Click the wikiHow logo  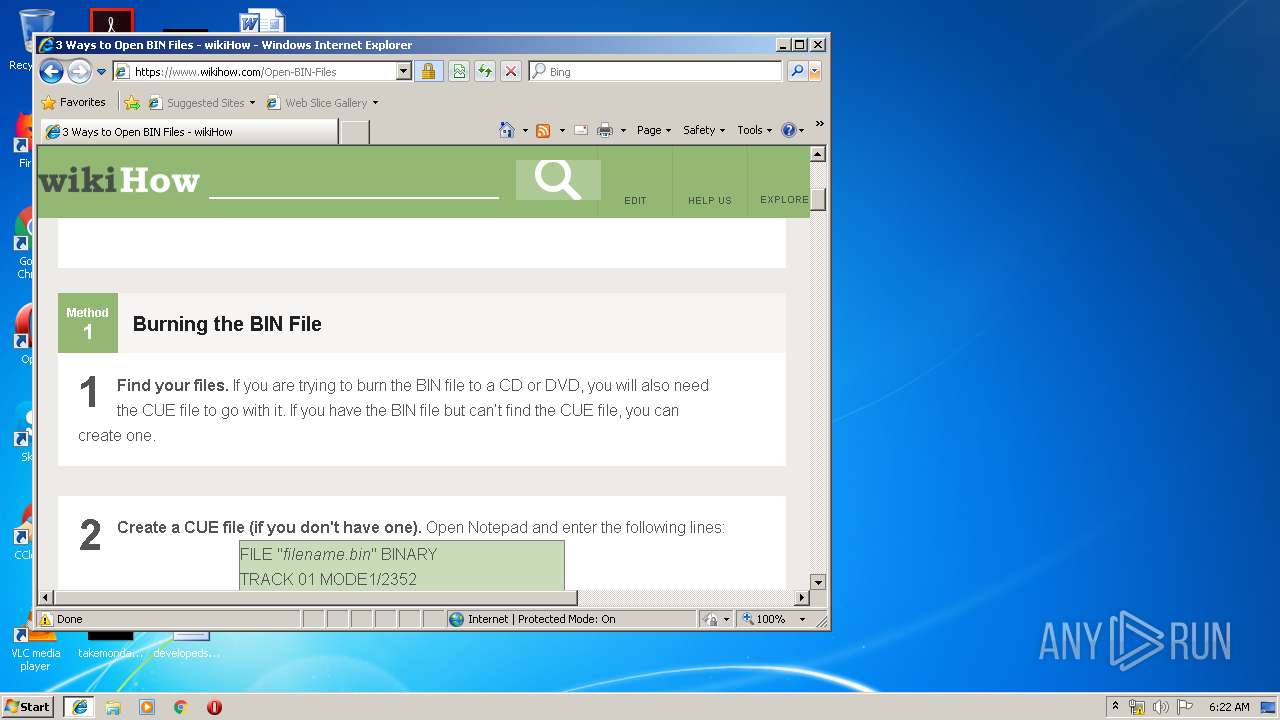click(x=119, y=181)
